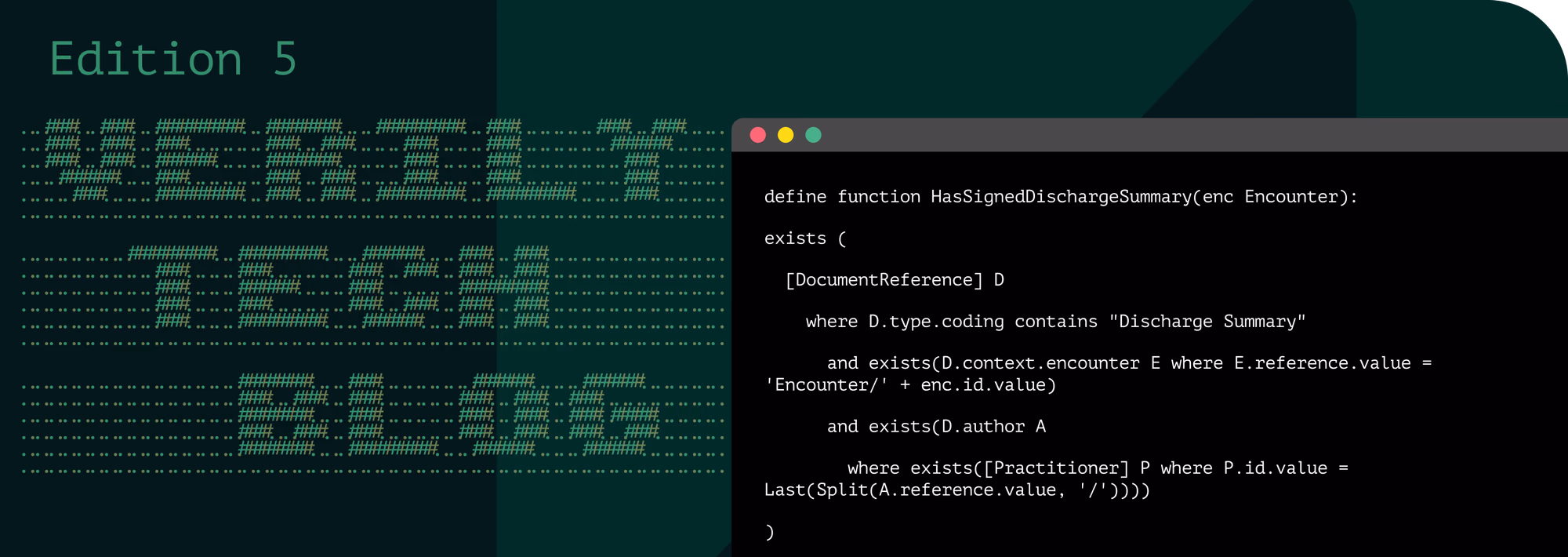Click the "Edition 5" heading

tap(173, 60)
